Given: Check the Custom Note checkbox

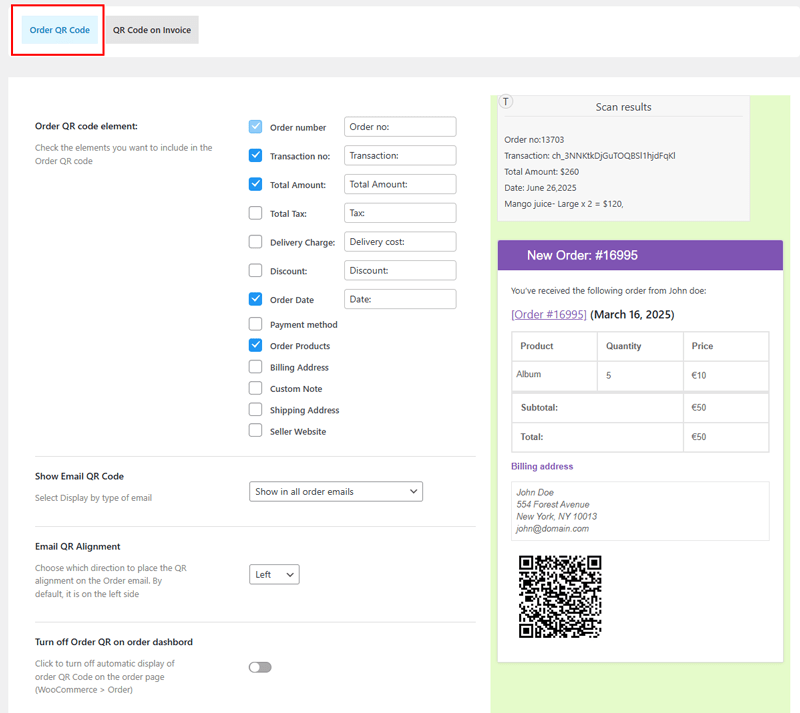Looking at the screenshot, I should 256,388.
